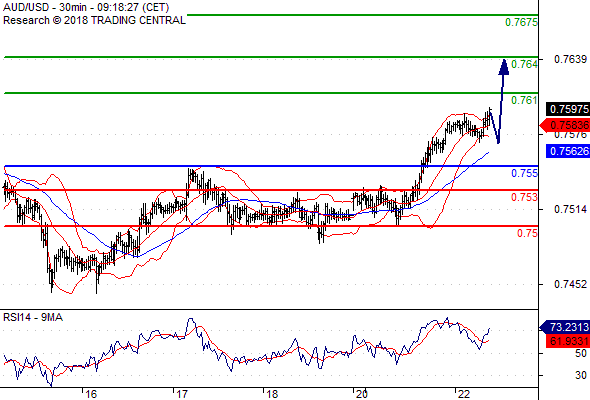Click the red 0.75836 price tag
The height and width of the screenshot is (400, 590).
coord(564,125)
